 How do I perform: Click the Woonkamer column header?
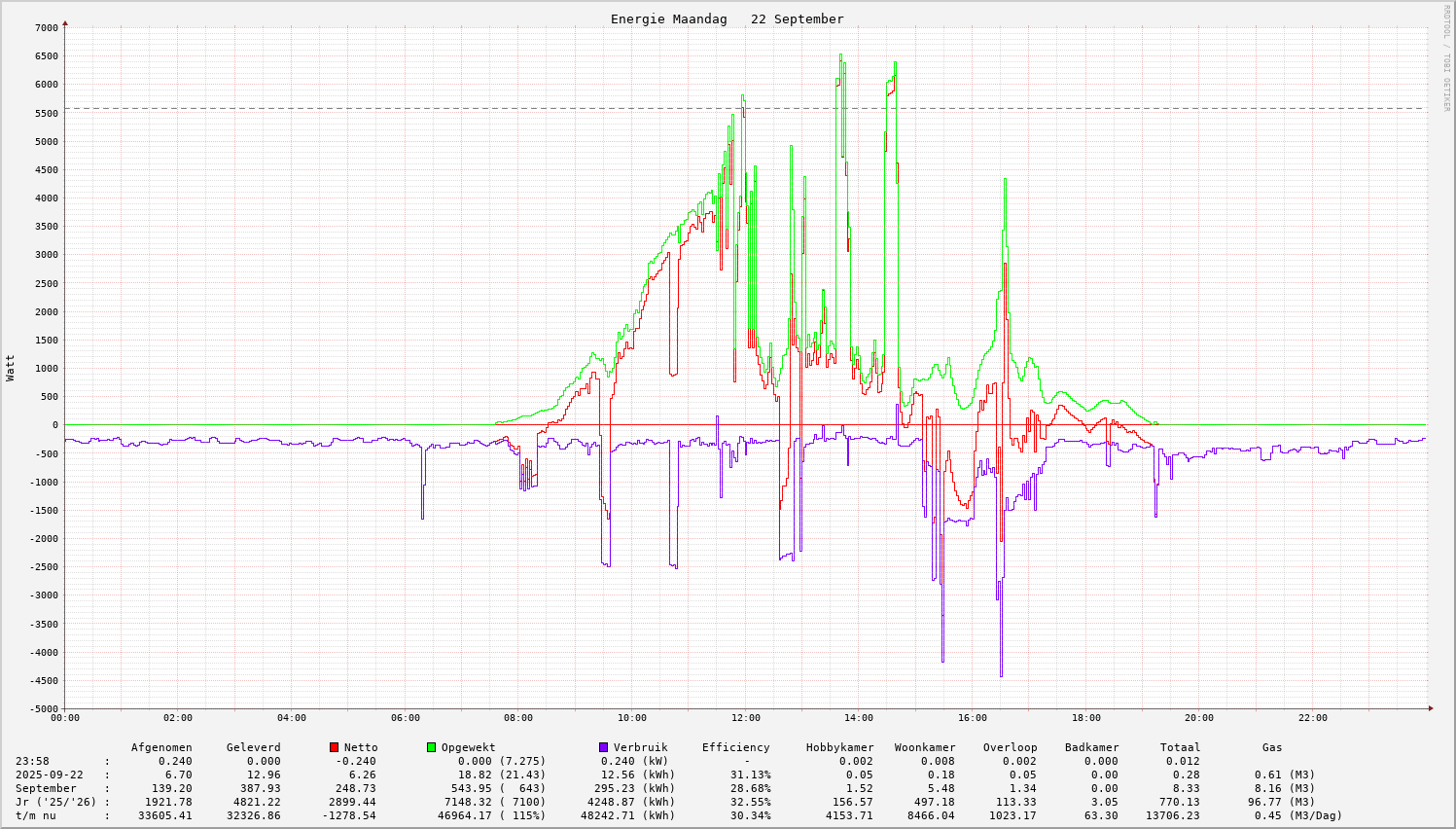925,747
